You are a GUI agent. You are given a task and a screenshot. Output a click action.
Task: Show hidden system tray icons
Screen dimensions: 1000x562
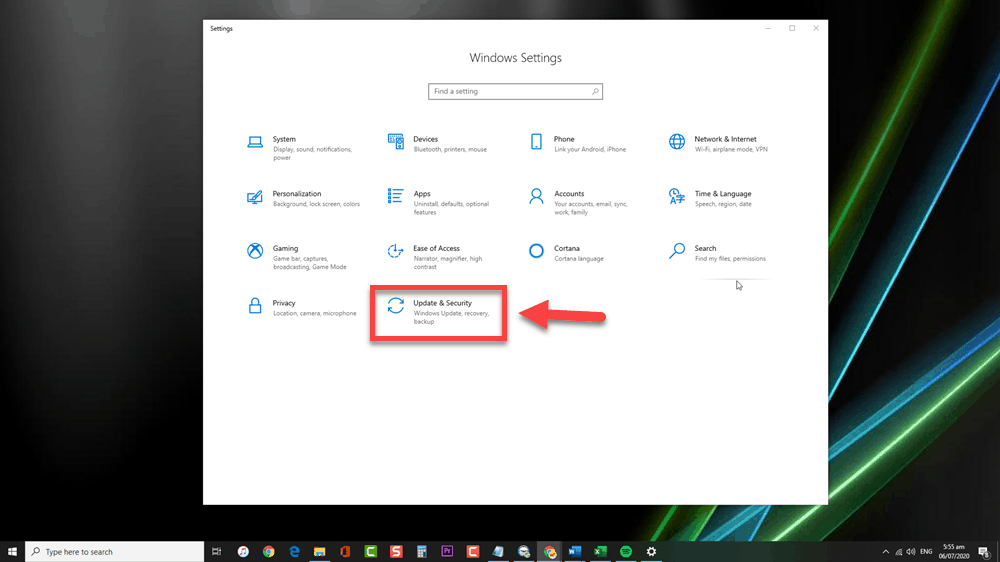pyautogui.click(x=885, y=552)
